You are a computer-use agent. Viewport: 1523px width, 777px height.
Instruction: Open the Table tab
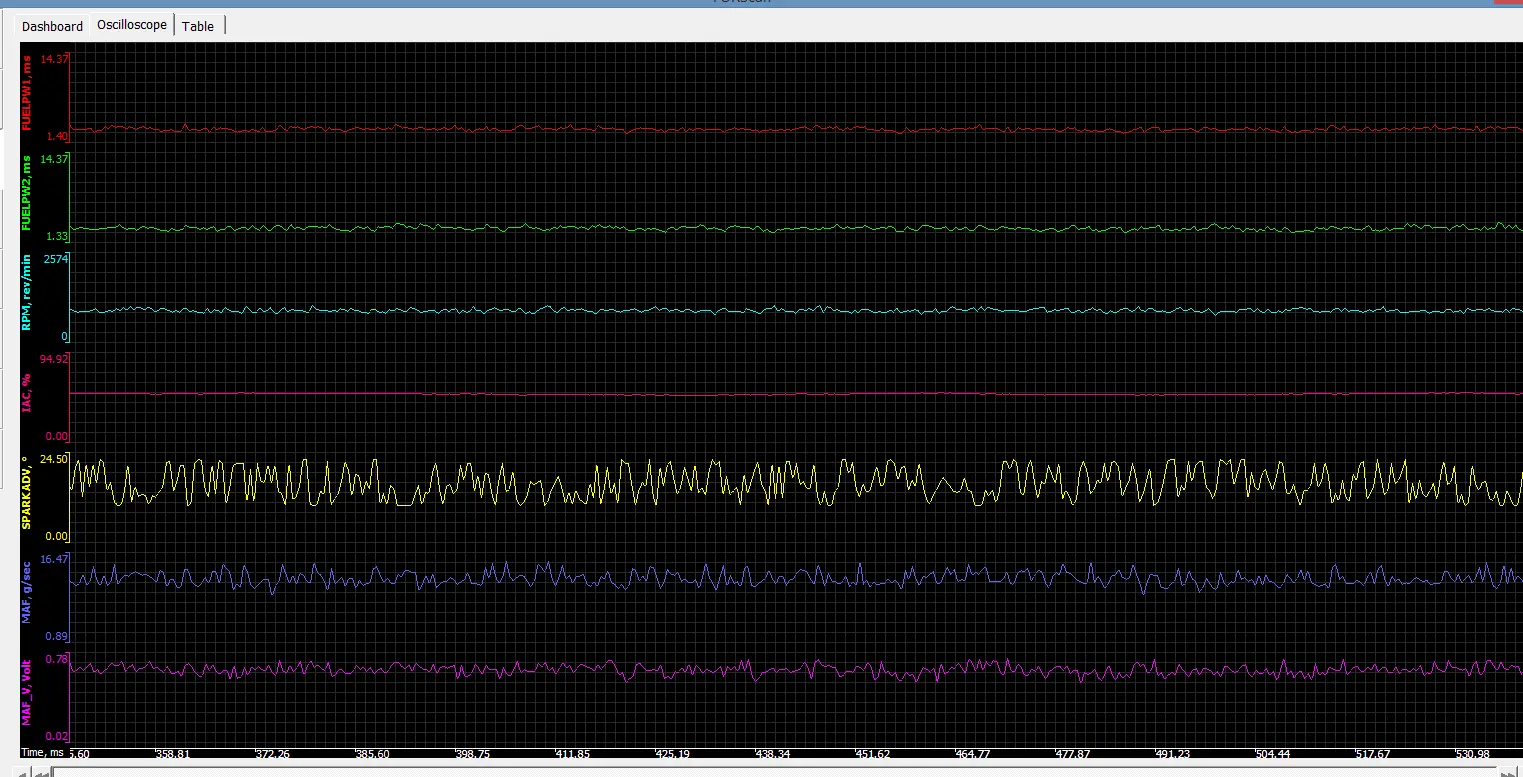(x=198, y=26)
